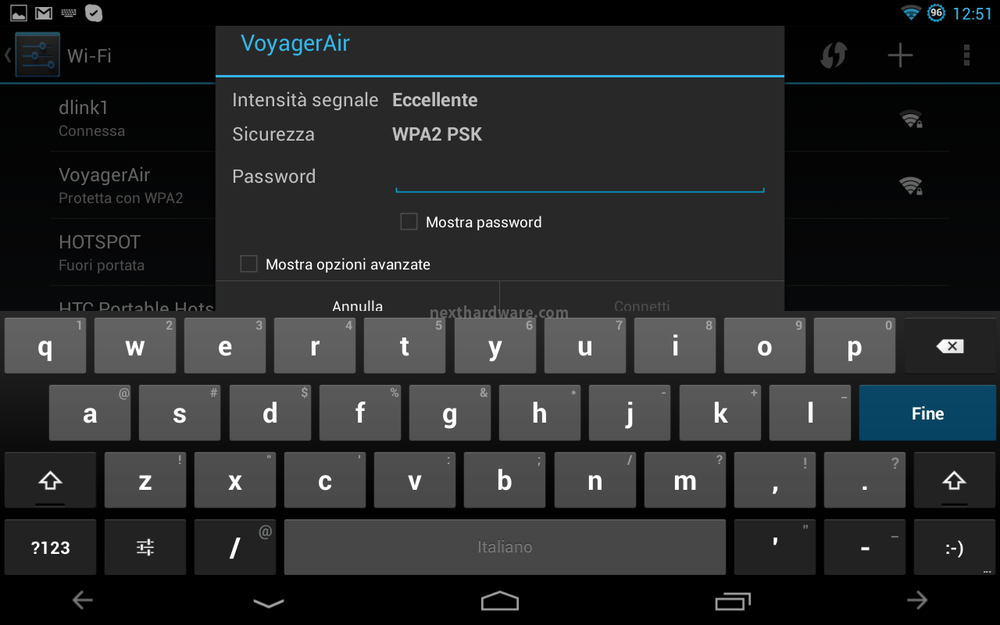This screenshot has height=625, width=1000.
Task: Open the three-dot overflow menu
Action: pos(967,55)
